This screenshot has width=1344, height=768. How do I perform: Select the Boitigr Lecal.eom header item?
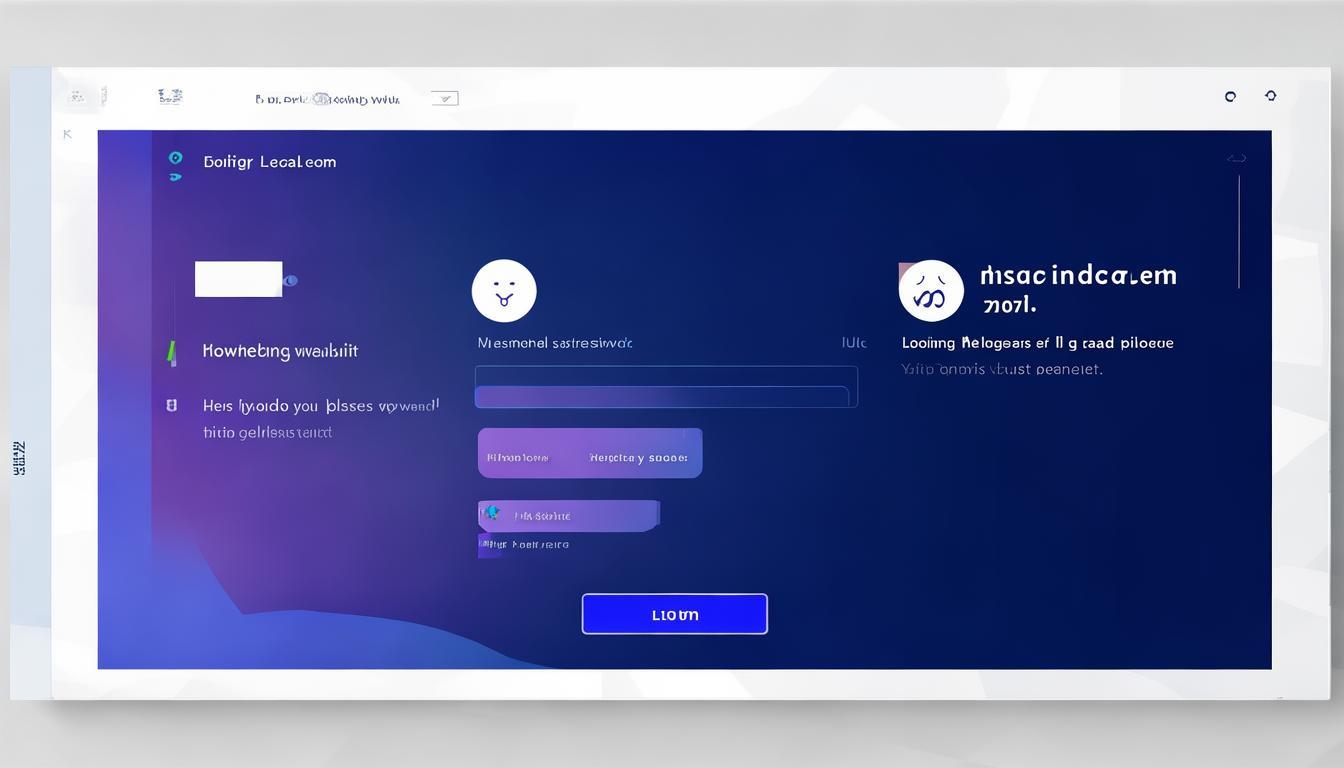coord(270,162)
